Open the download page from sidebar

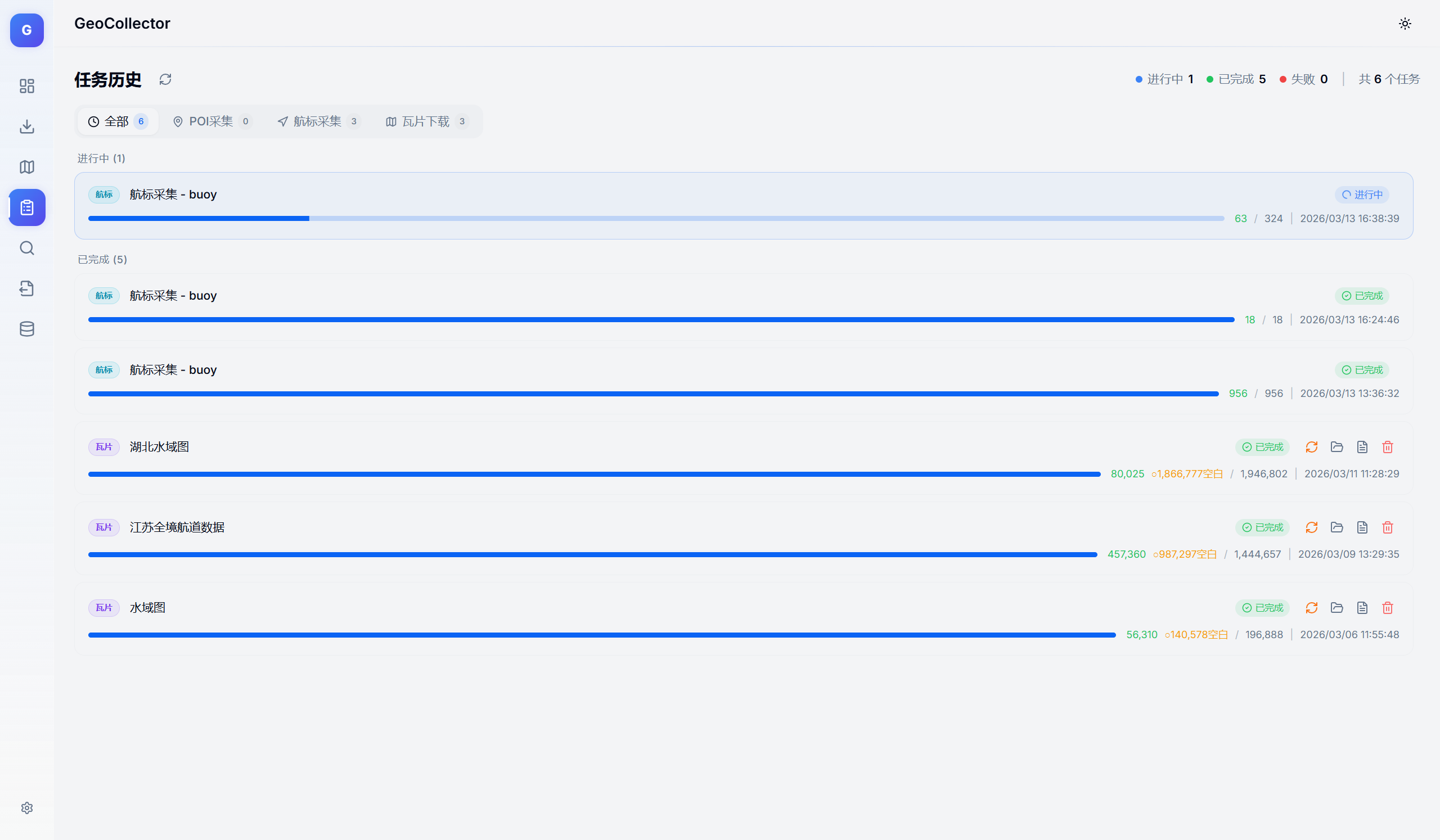27,126
